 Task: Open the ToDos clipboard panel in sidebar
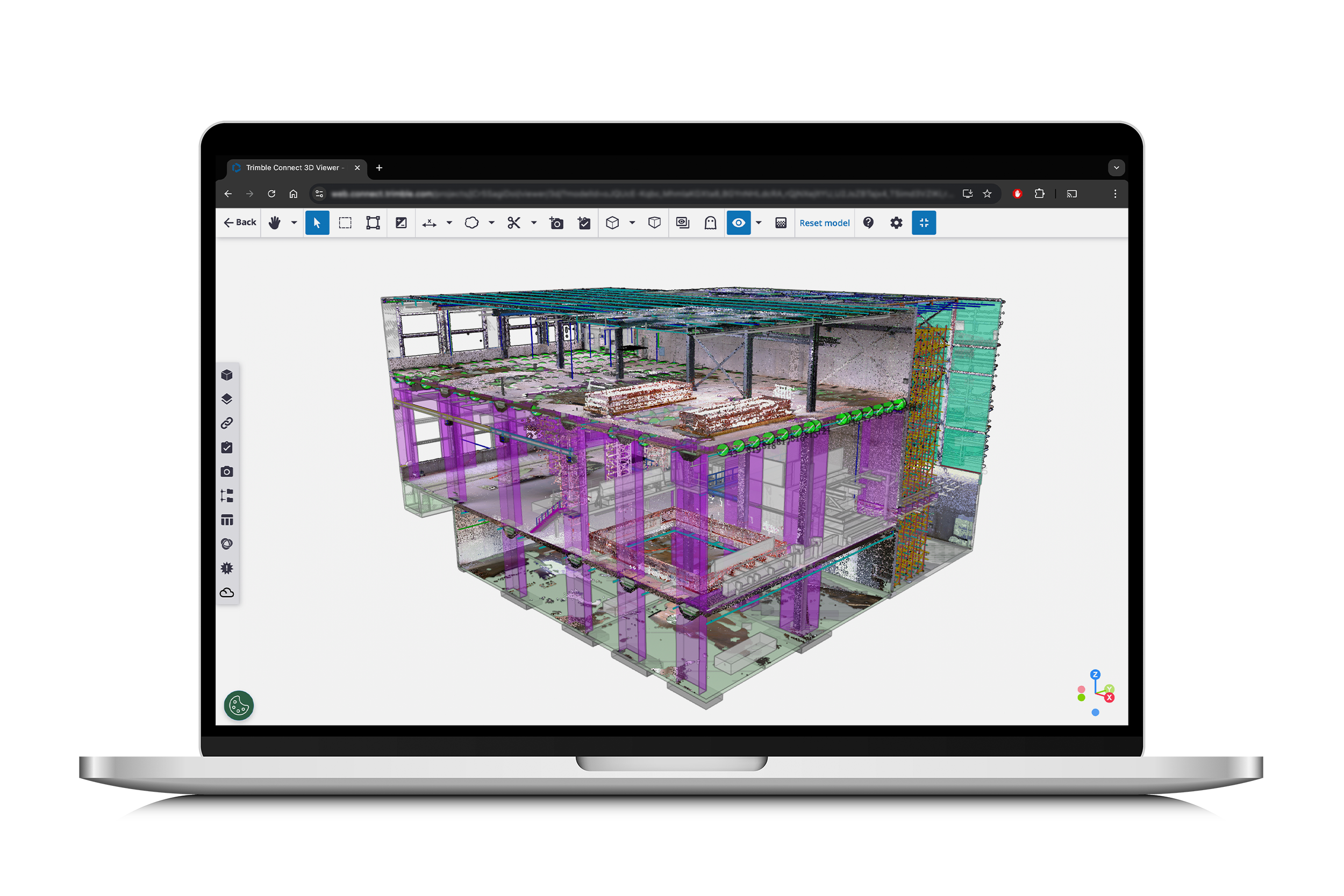[x=227, y=447]
